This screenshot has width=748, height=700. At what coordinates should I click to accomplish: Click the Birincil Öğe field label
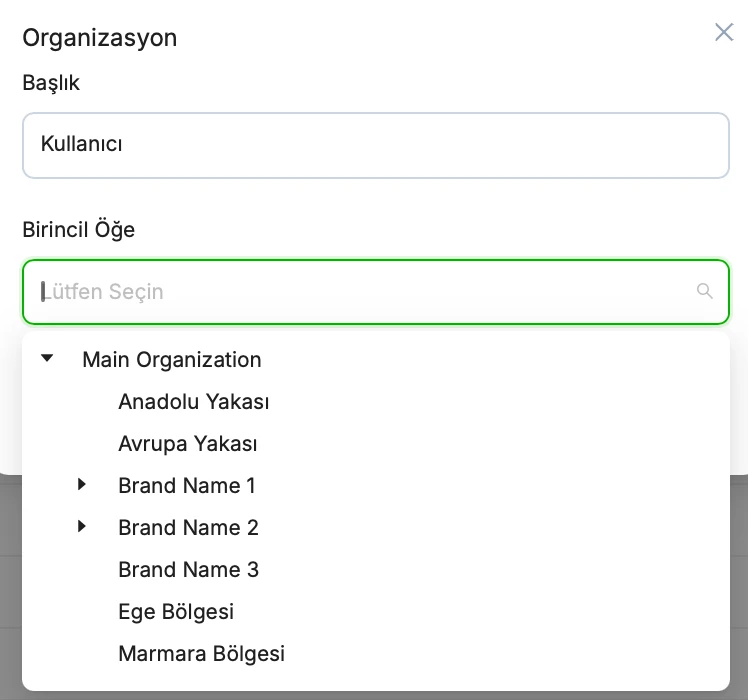[x=79, y=230]
